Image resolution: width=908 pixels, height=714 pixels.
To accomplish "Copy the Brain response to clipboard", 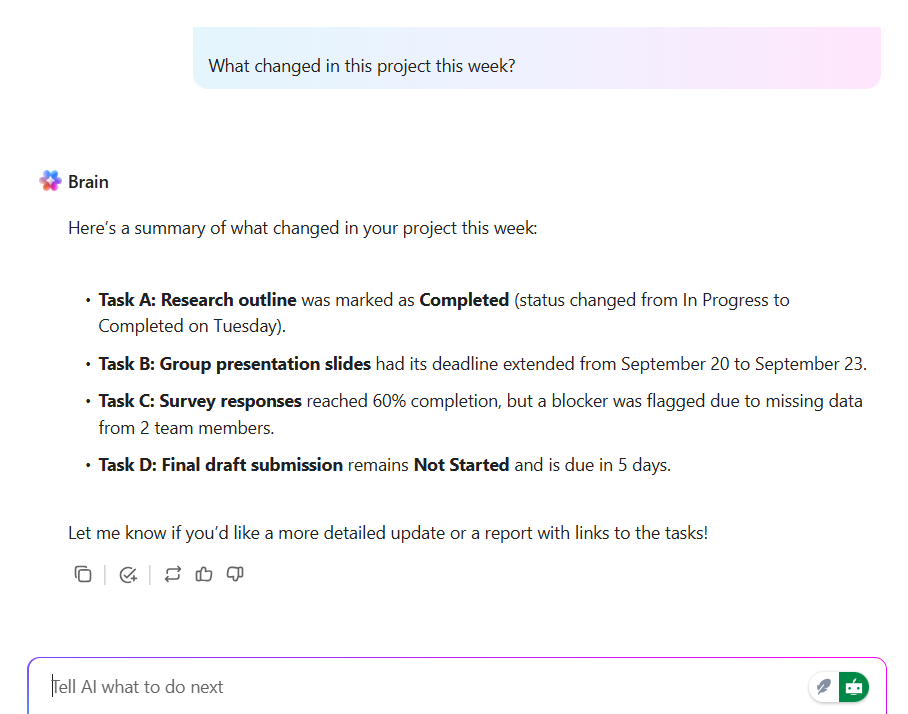I will (83, 574).
